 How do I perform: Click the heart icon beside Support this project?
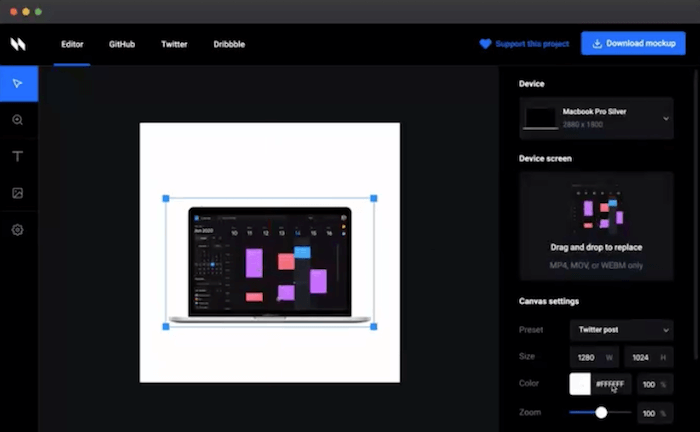(x=485, y=44)
